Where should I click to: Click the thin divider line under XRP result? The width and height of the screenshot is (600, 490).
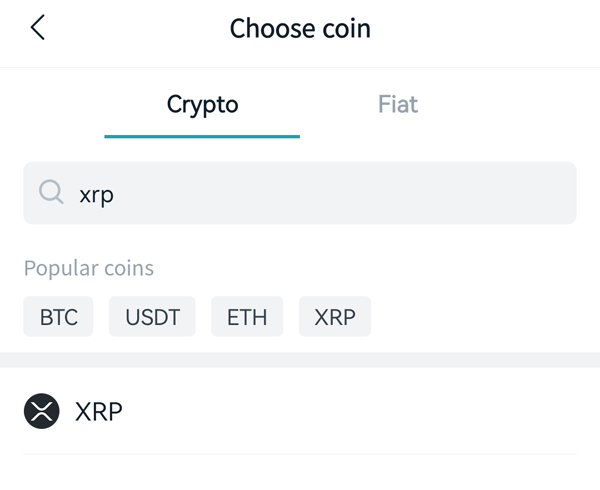pos(300,454)
